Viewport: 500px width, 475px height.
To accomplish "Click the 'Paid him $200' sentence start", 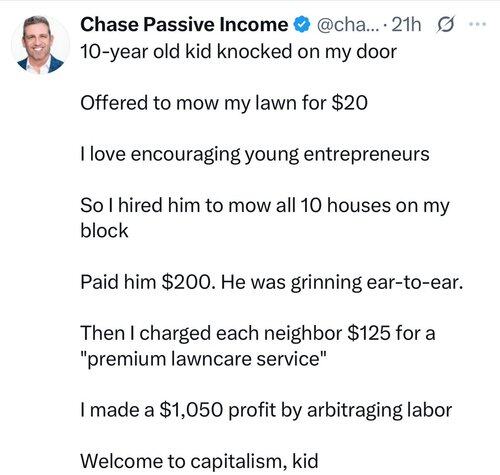I will [x=146, y=282].
